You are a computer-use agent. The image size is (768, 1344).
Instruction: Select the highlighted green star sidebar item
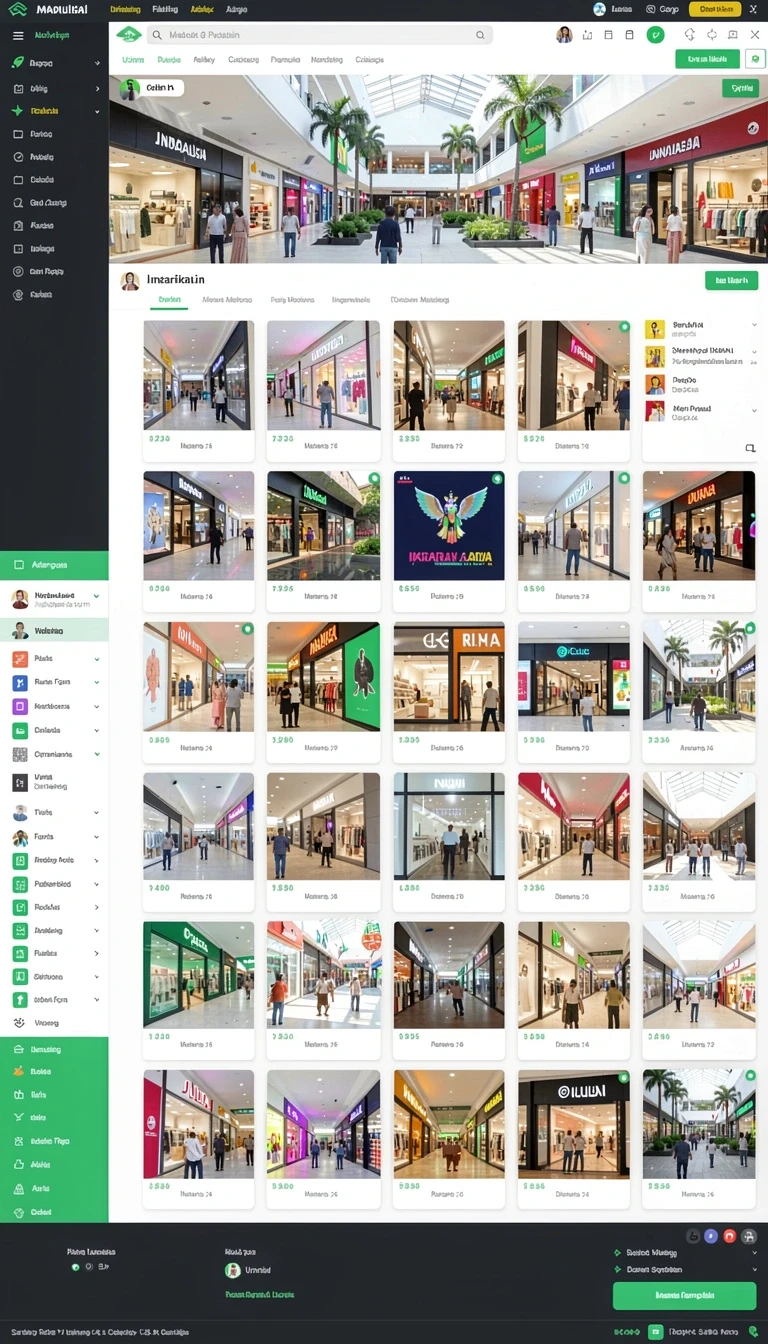(x=54, y=111)
